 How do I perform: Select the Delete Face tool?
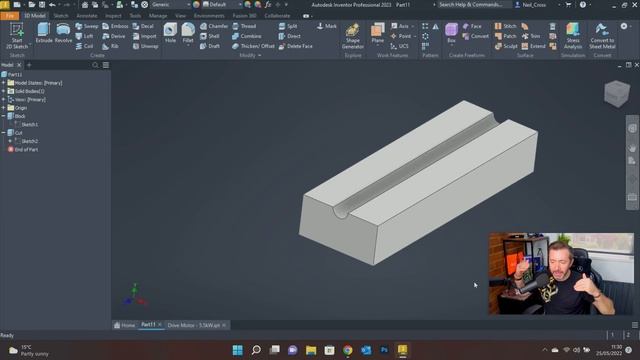point(296,46)
